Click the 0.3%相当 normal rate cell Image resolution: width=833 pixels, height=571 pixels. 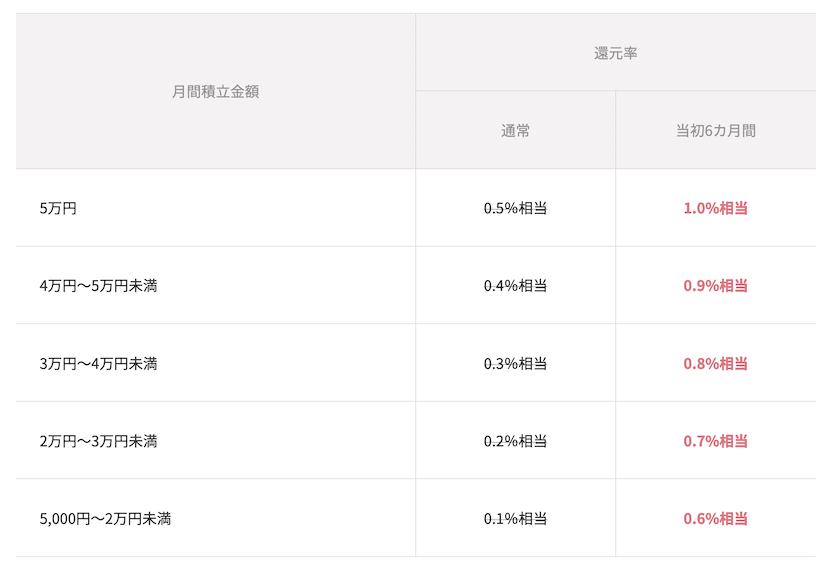515,364
